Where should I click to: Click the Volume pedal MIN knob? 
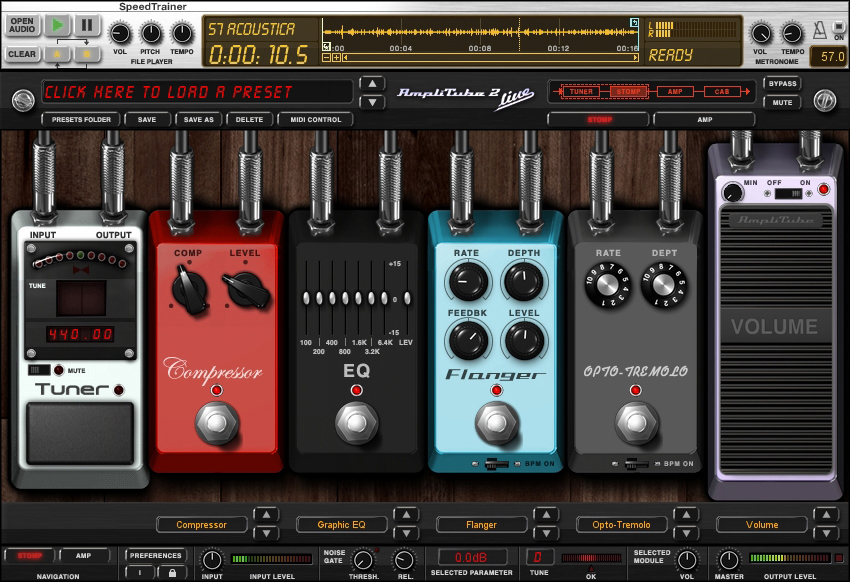733,192
